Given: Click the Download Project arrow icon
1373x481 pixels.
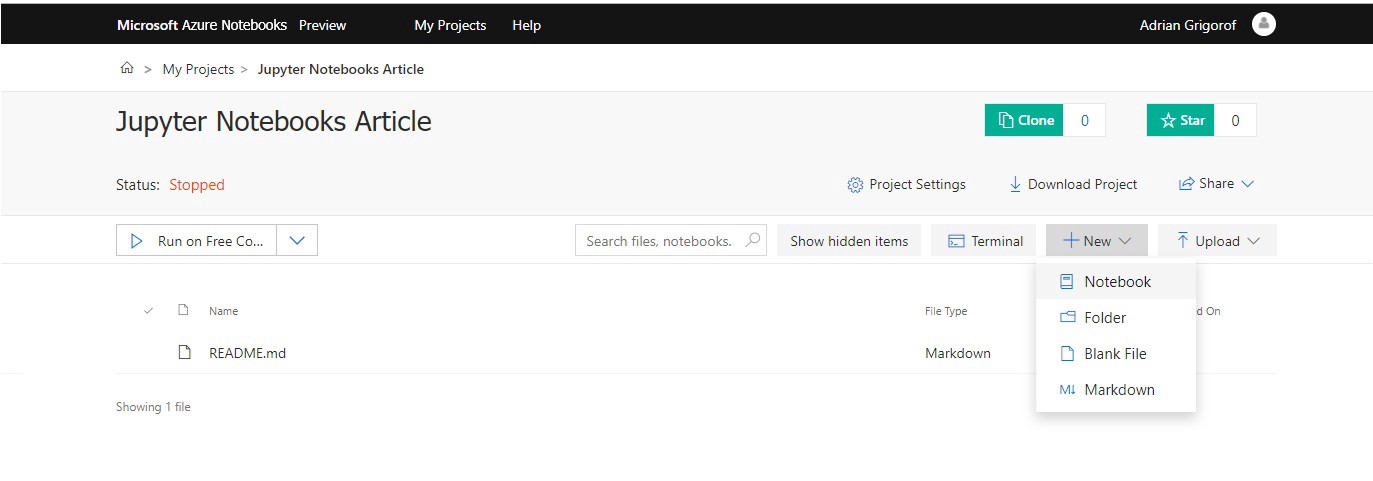Looking at the screenshot, I should click(x=1015, y=184).
